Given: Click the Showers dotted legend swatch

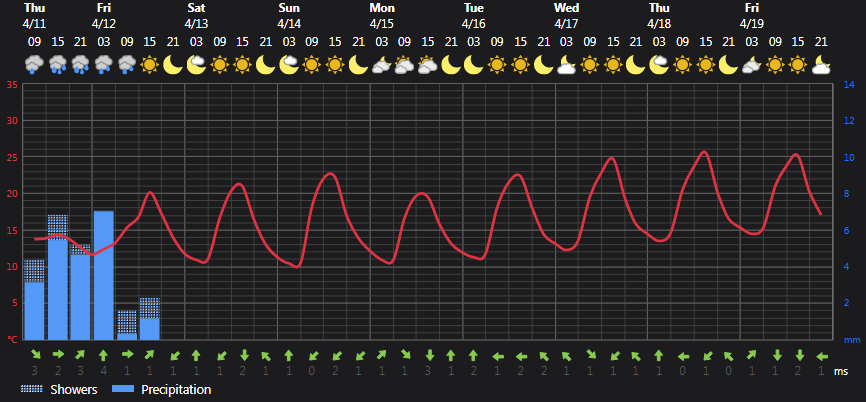Looking at the screenshot, I should 33,390.
